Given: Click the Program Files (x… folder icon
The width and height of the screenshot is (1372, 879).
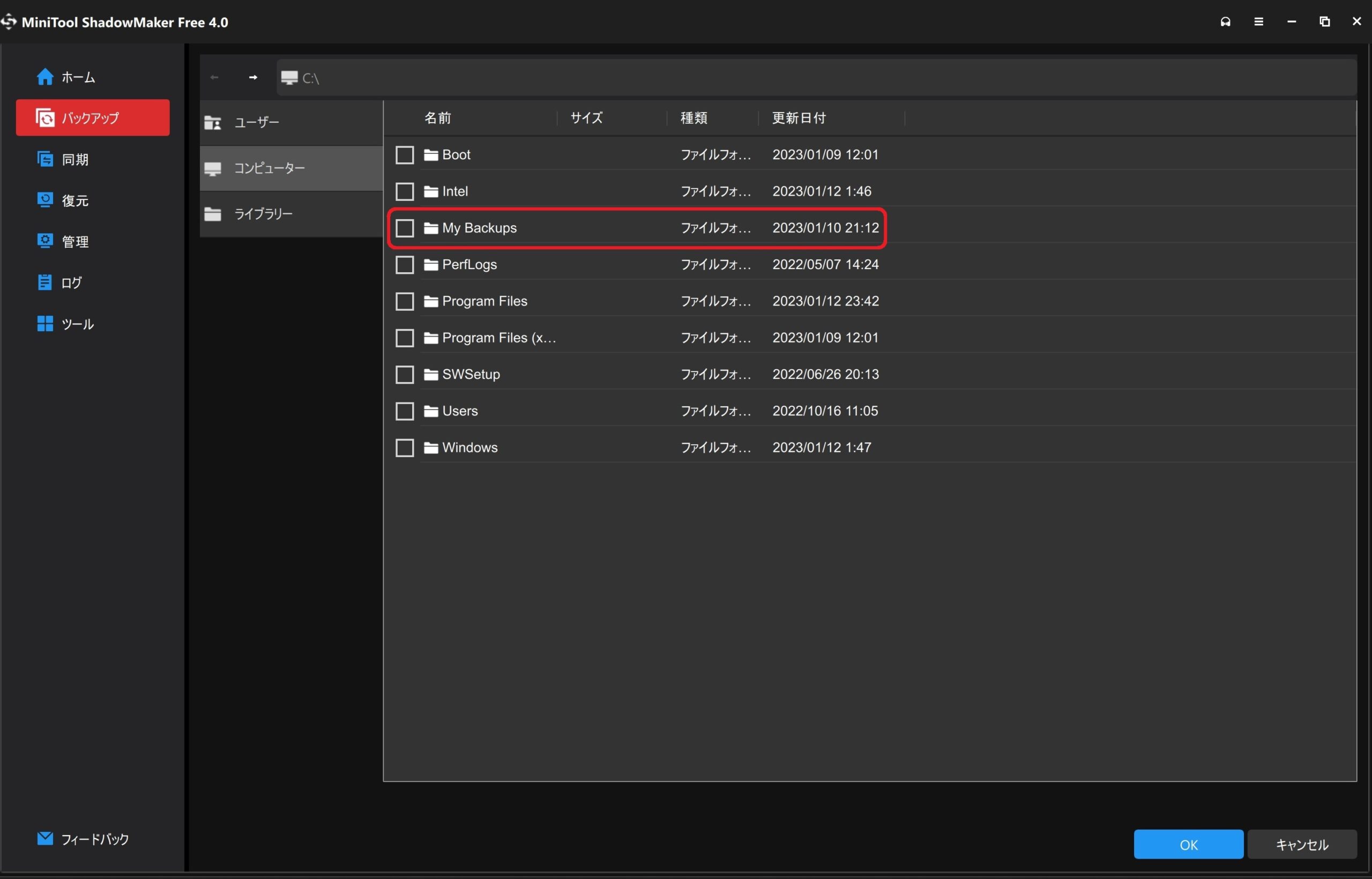Looking at the screenshot, I should [x=431, y=338].
